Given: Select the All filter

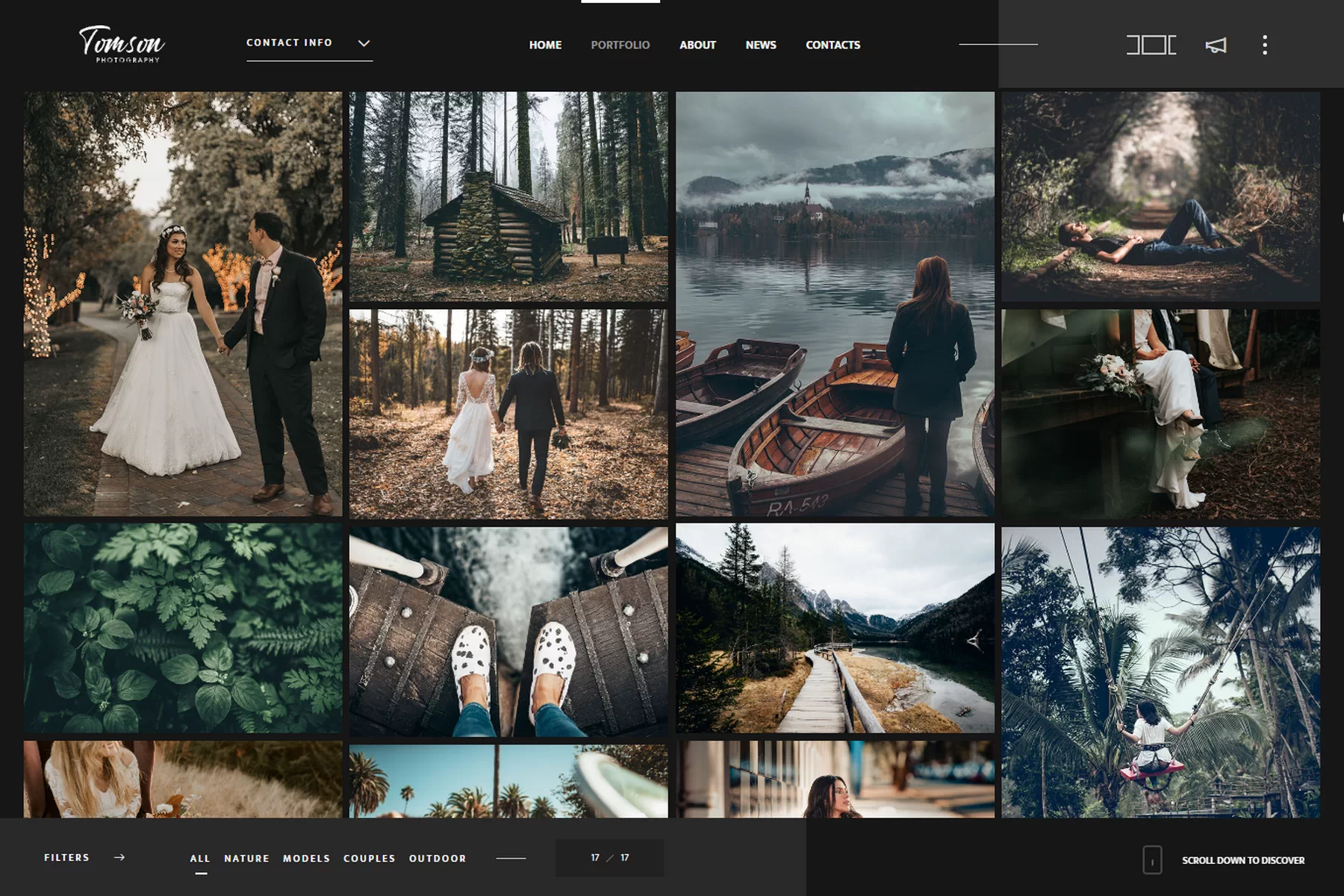Looking at the screenshot, I should click(200, 859).
